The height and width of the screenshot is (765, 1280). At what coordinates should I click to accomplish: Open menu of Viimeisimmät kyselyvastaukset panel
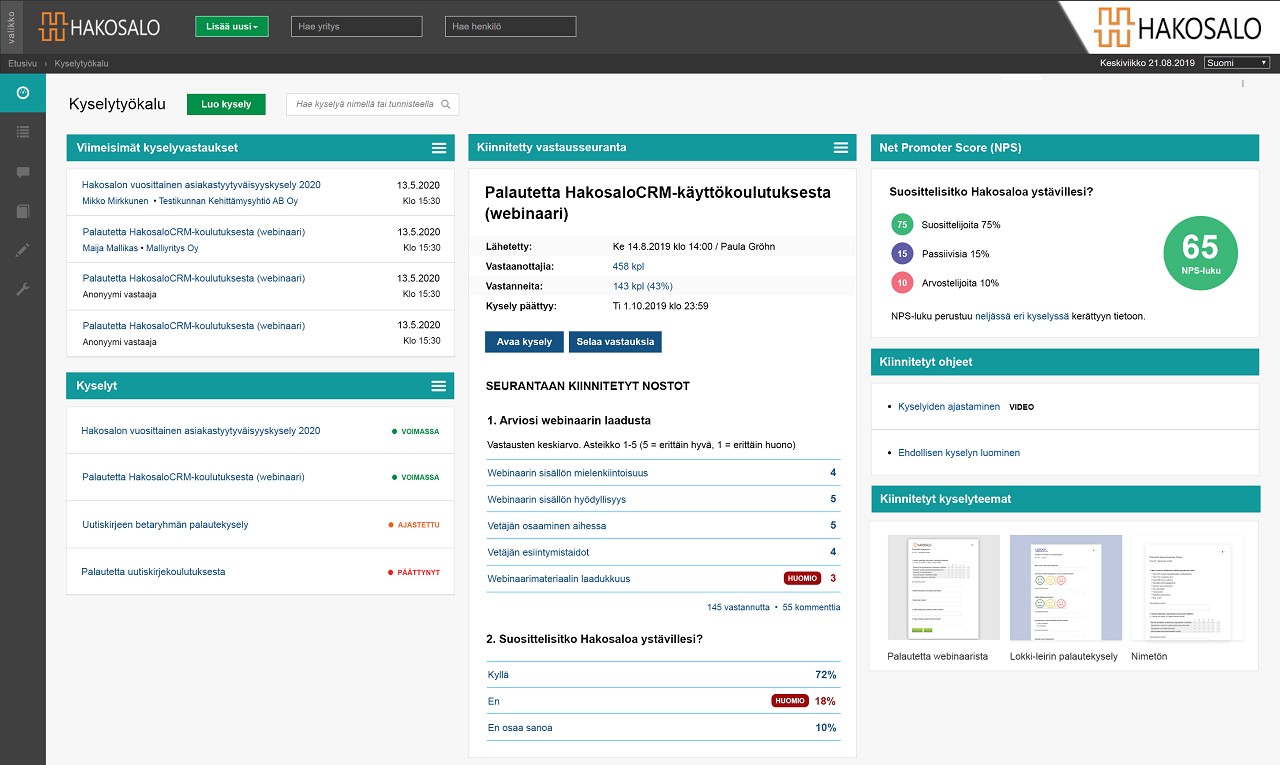coord(438,148)
